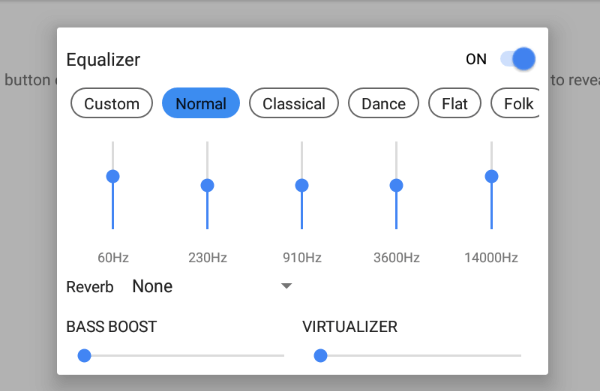Select the Custom preset chip
Image resolution: width=600 pixels, height=391 pixels.
point(111,103)
